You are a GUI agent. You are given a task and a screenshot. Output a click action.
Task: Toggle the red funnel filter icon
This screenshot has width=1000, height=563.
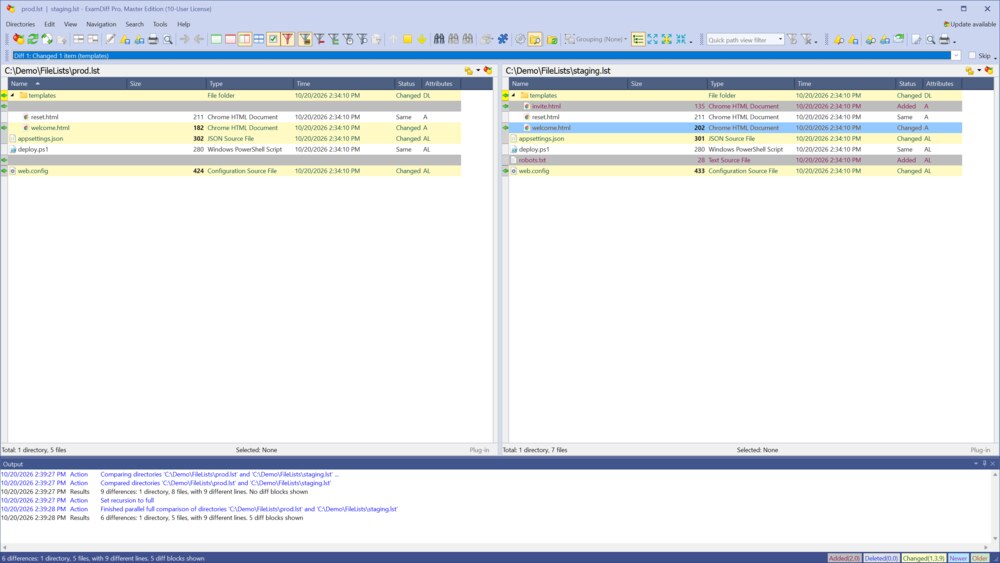(287, 40)
